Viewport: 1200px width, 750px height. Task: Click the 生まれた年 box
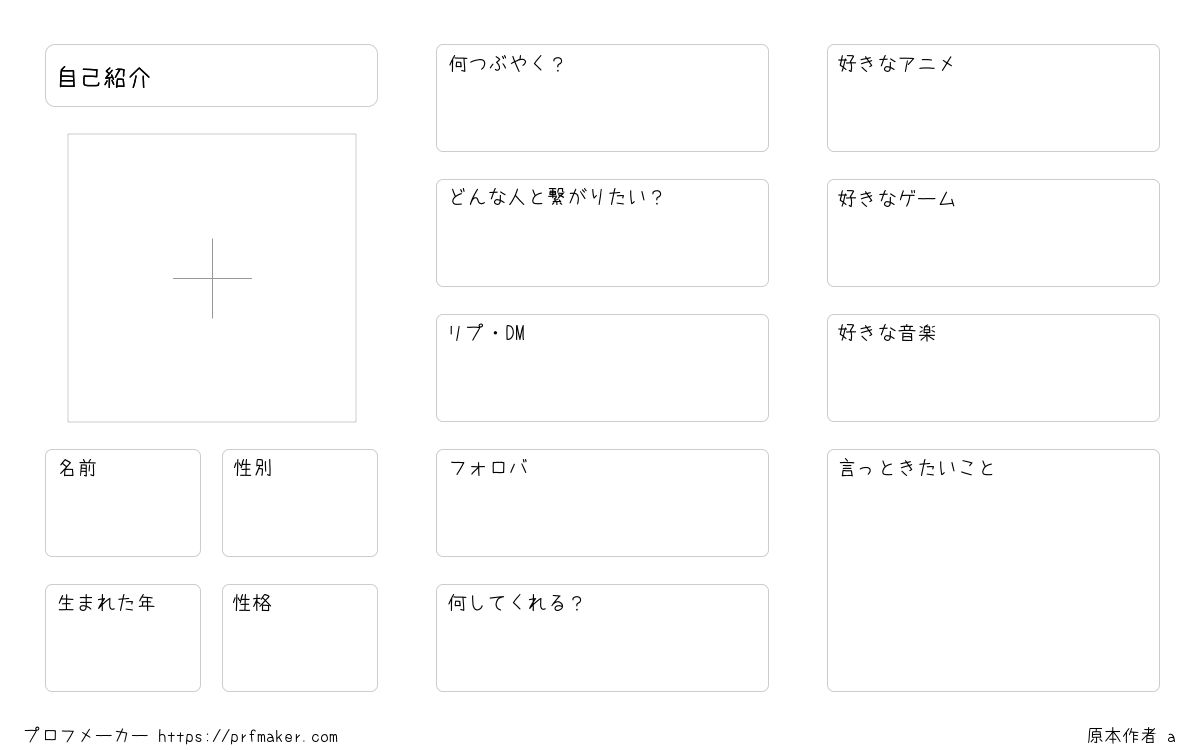[123, 638]
